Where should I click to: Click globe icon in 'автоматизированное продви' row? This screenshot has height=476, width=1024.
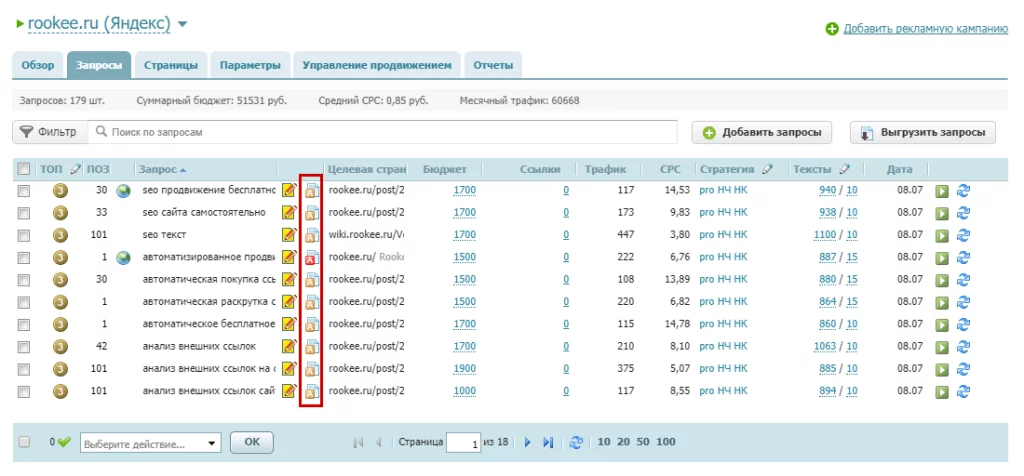coord(123,257)
